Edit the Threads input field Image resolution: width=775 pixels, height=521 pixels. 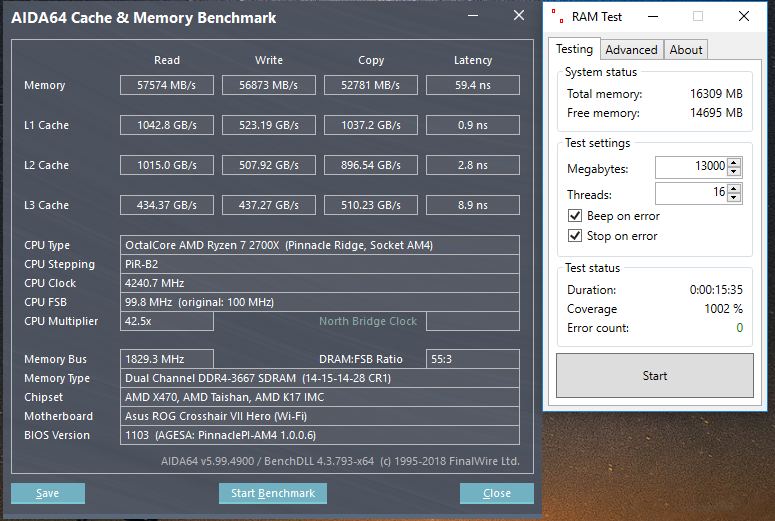coord(691,193)
